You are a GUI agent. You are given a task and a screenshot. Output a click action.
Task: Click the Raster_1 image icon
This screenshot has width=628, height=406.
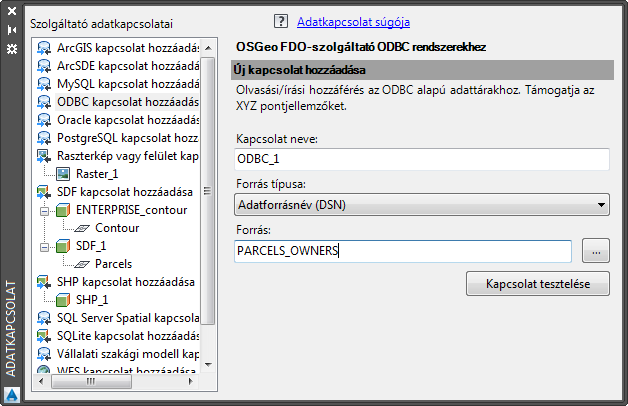point(63,174)
